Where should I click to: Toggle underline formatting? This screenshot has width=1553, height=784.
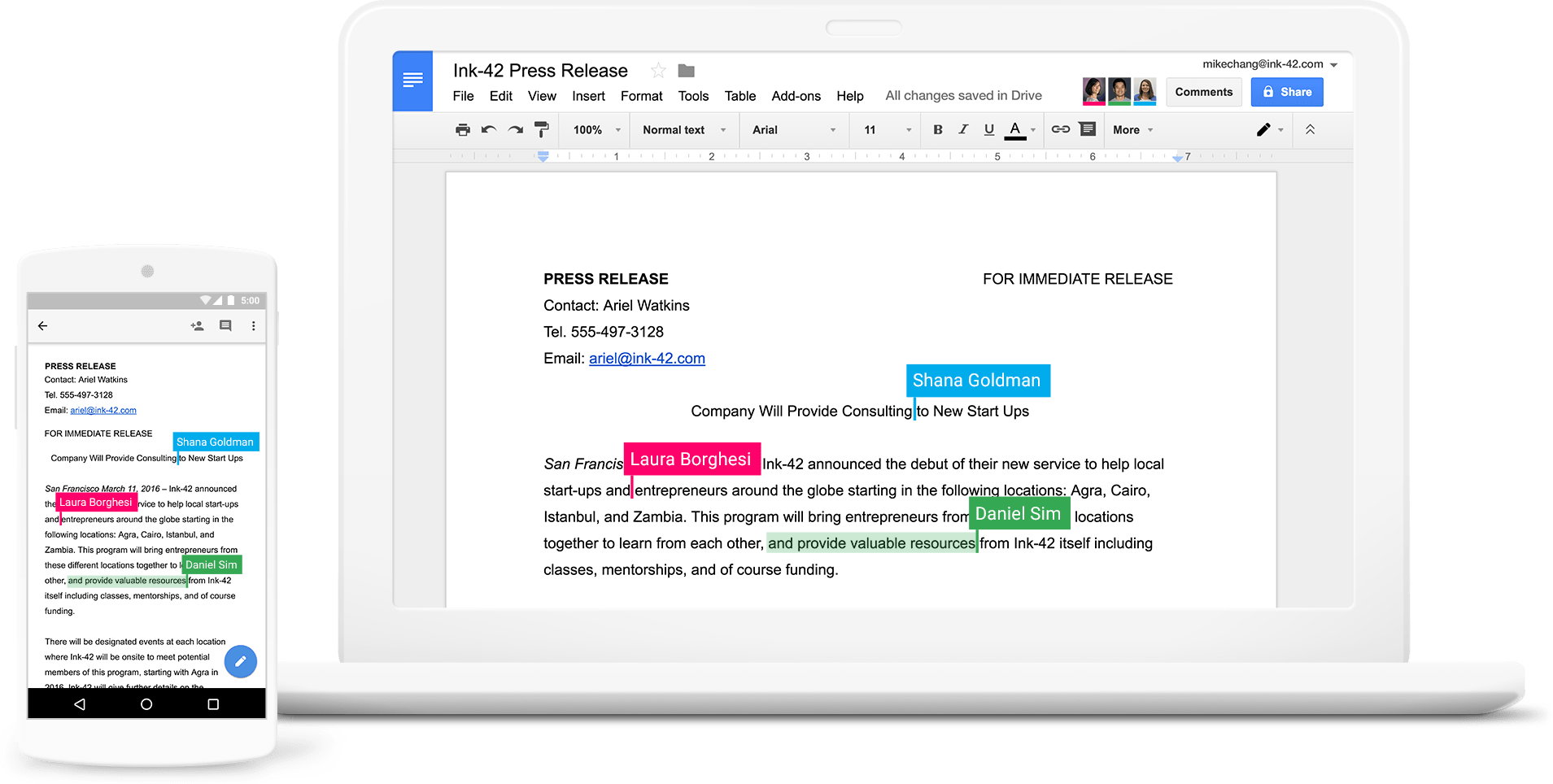coord(989,129)
